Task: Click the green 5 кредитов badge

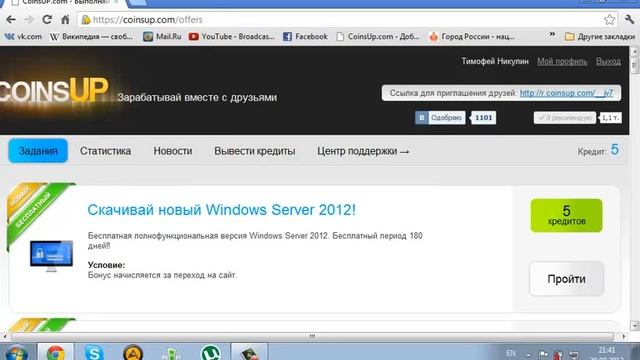Action: (x=567, y=216)
